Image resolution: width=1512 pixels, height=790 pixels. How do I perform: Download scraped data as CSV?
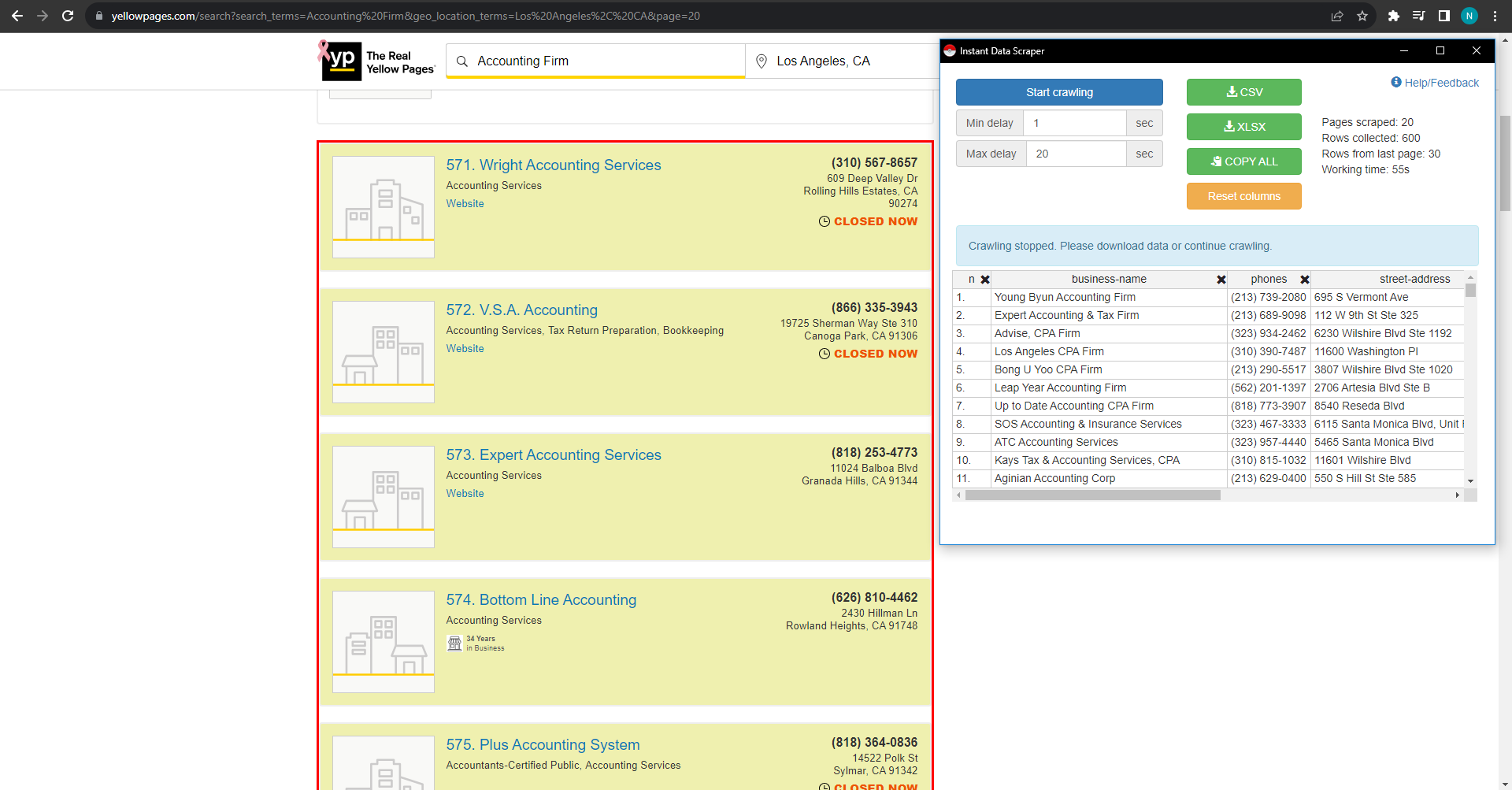(1244, 92)
